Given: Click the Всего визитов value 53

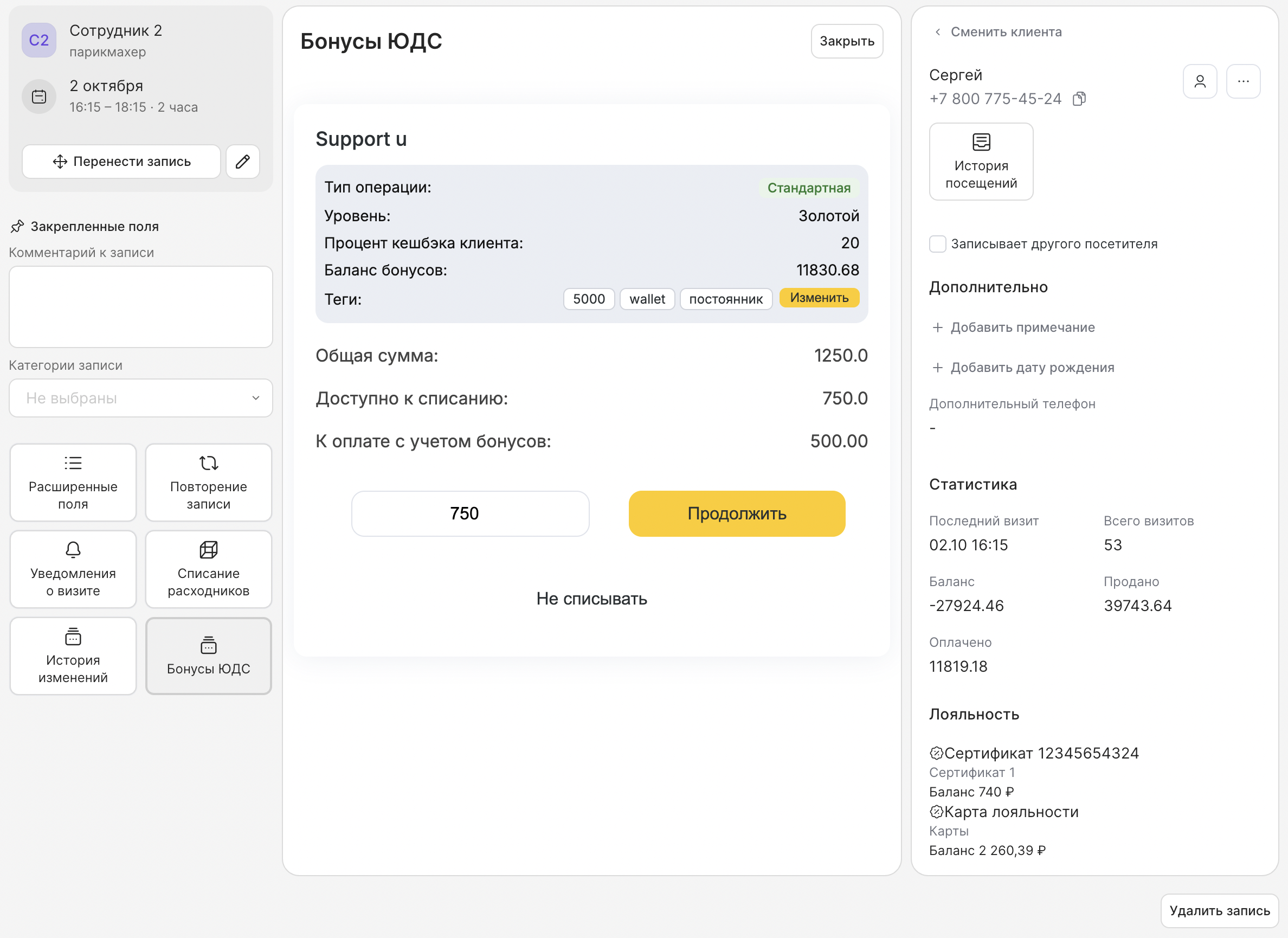Looking at the screenshot, I should [1112, 545].
